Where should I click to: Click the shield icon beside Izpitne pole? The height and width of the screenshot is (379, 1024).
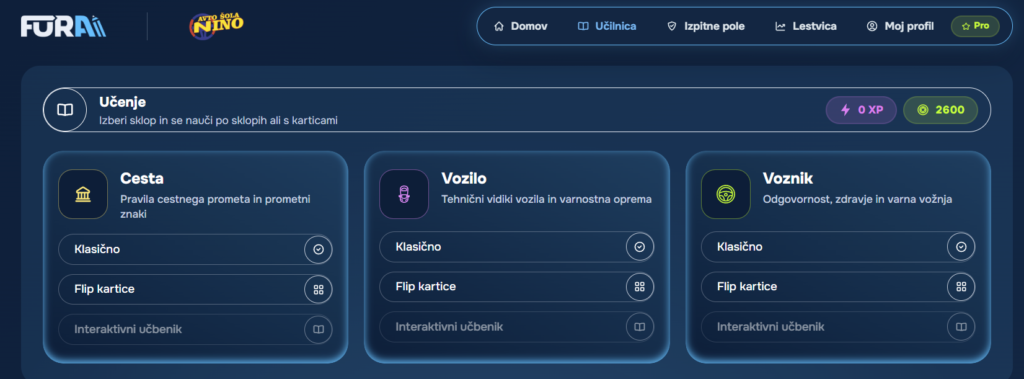point(671,26)
